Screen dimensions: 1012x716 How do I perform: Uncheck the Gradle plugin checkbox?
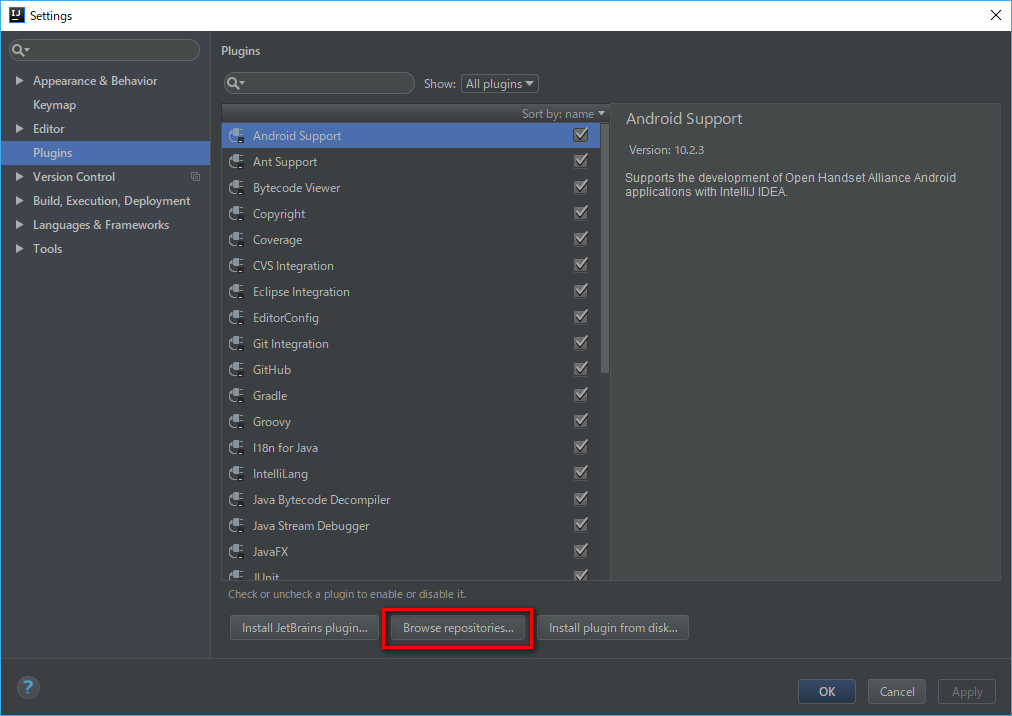point(581,394)
